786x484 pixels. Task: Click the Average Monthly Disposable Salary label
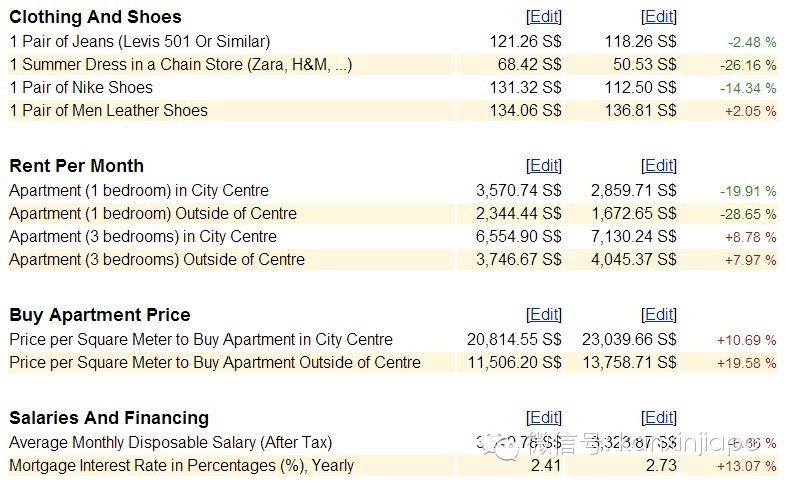tap(170, 443)
